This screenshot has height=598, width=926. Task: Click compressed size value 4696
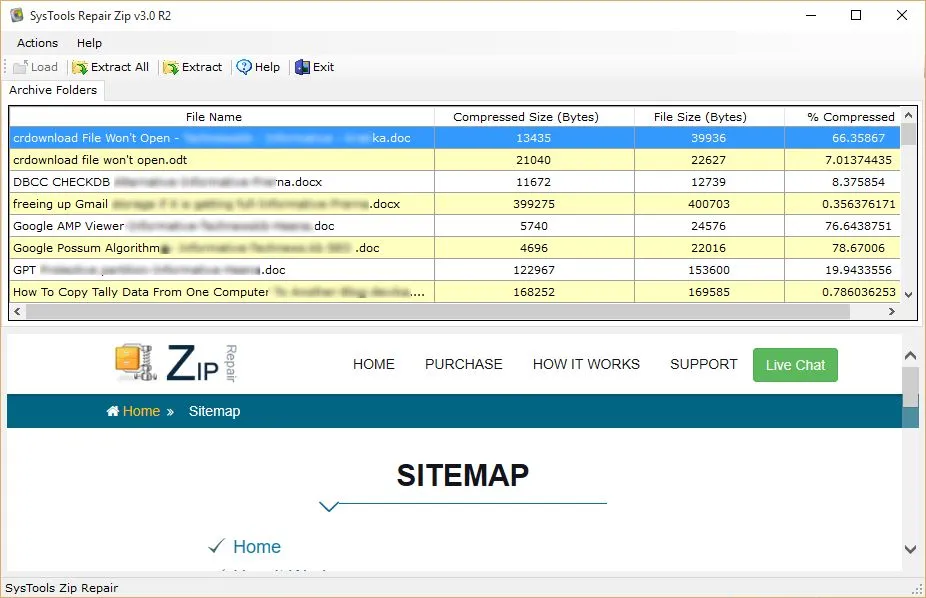click(534, 249)
